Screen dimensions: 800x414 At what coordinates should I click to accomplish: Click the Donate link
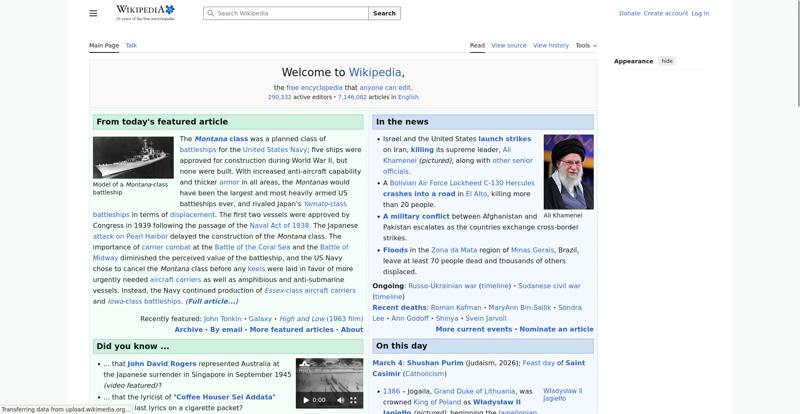click(x=629, y=13)
